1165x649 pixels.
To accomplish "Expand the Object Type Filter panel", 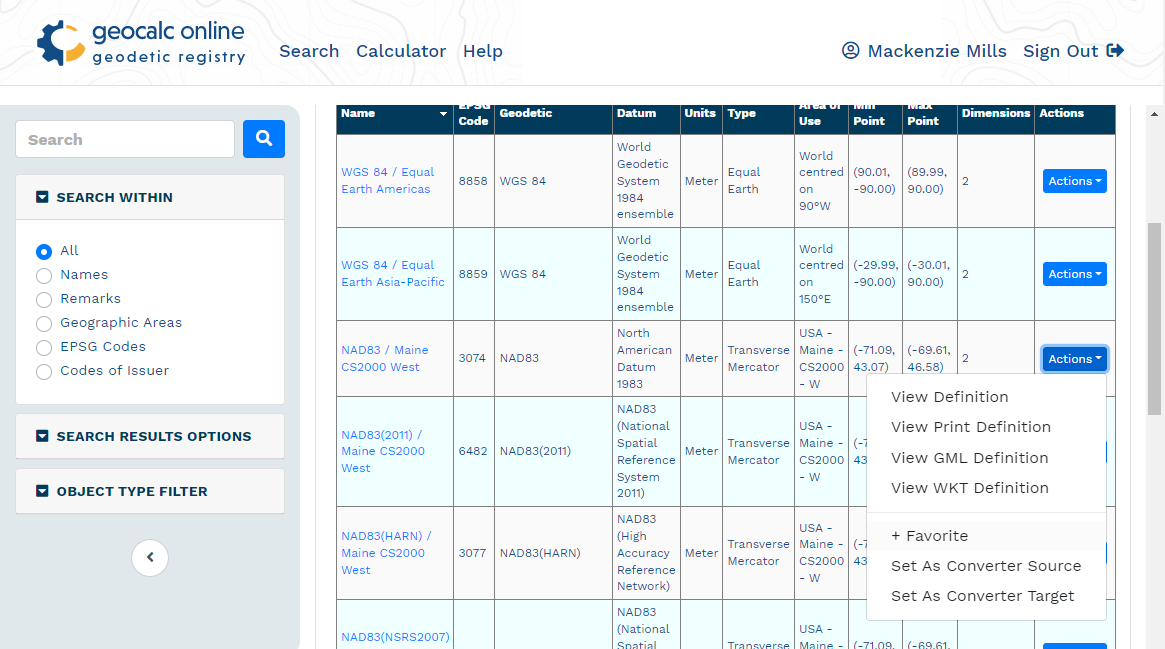I will pos(150,492).
